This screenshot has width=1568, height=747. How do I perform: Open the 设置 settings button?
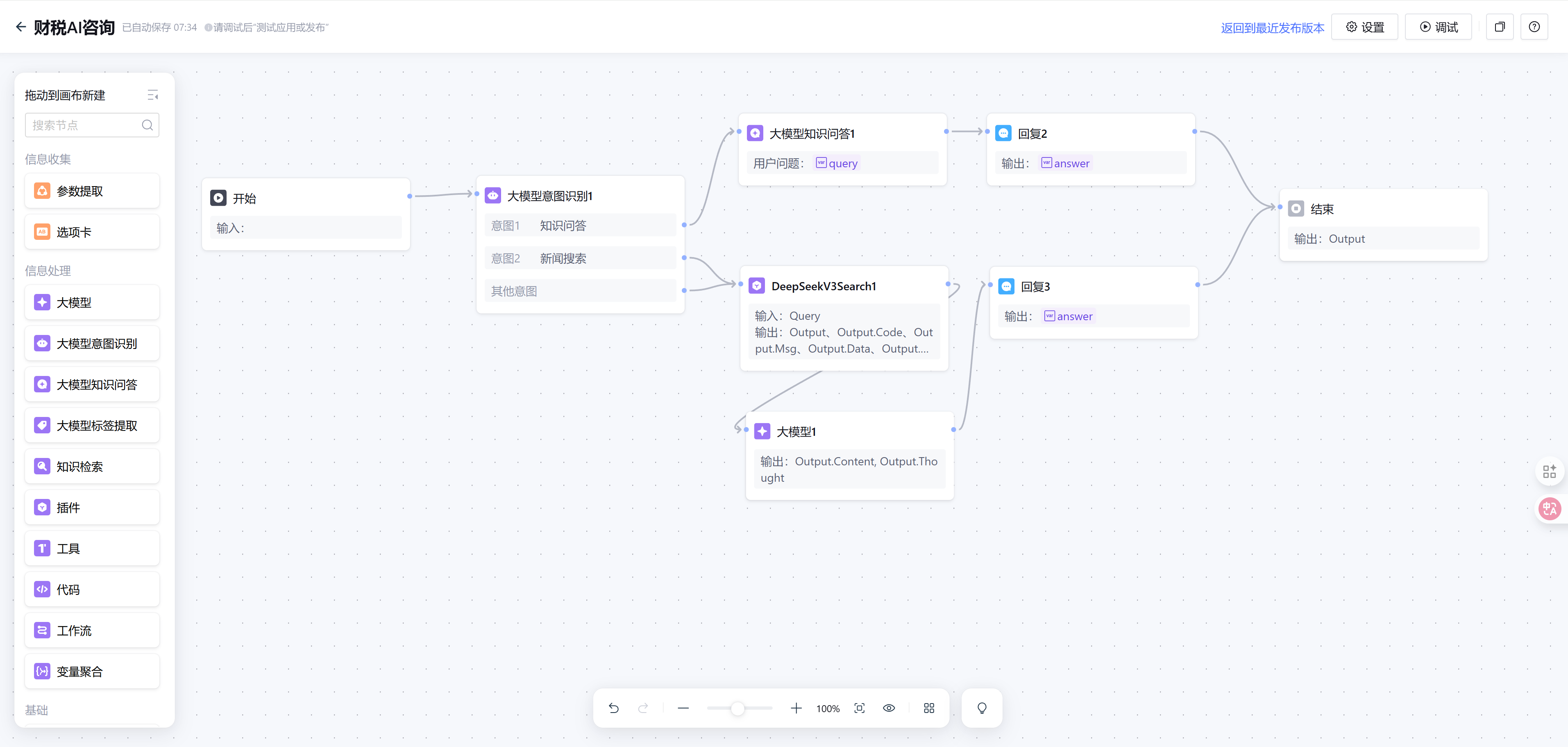click(1365, 27)
